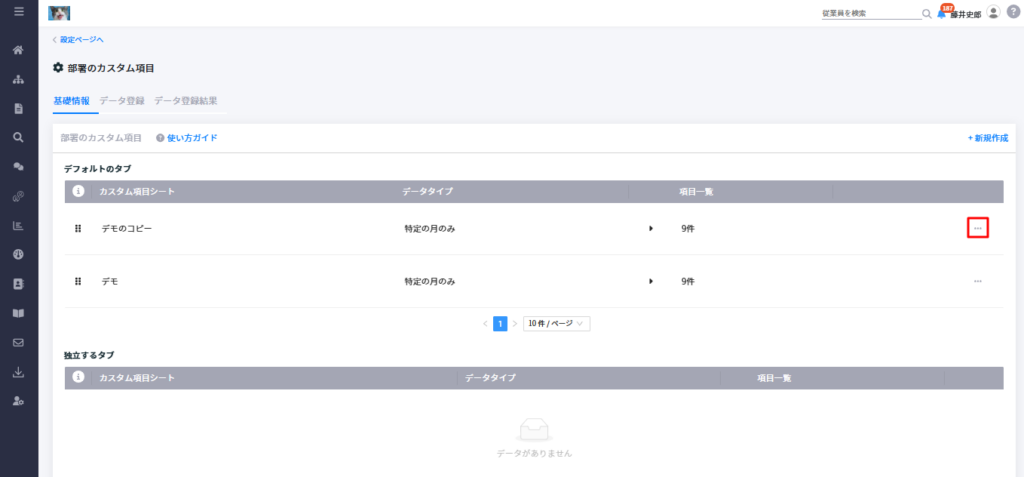Open the 10件/ページ page size dropdown

tap(557, 323)
